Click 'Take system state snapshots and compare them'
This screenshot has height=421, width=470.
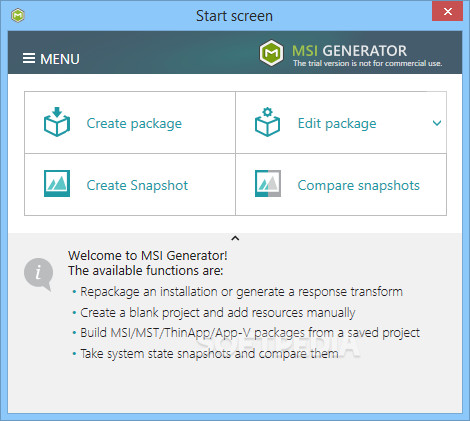209,354
